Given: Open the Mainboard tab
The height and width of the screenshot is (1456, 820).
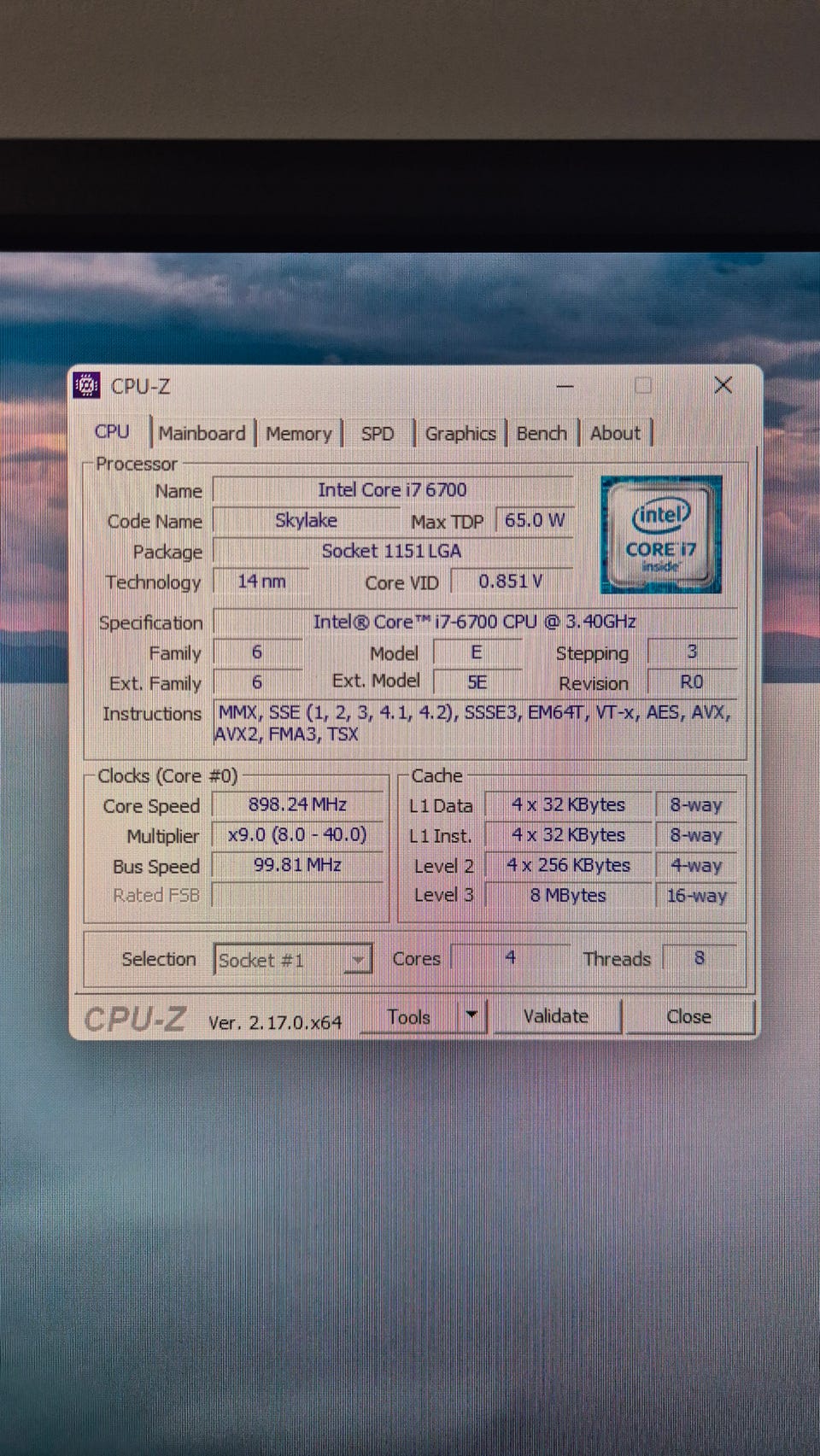Looking at the screenshot, I should click(202, 434).
